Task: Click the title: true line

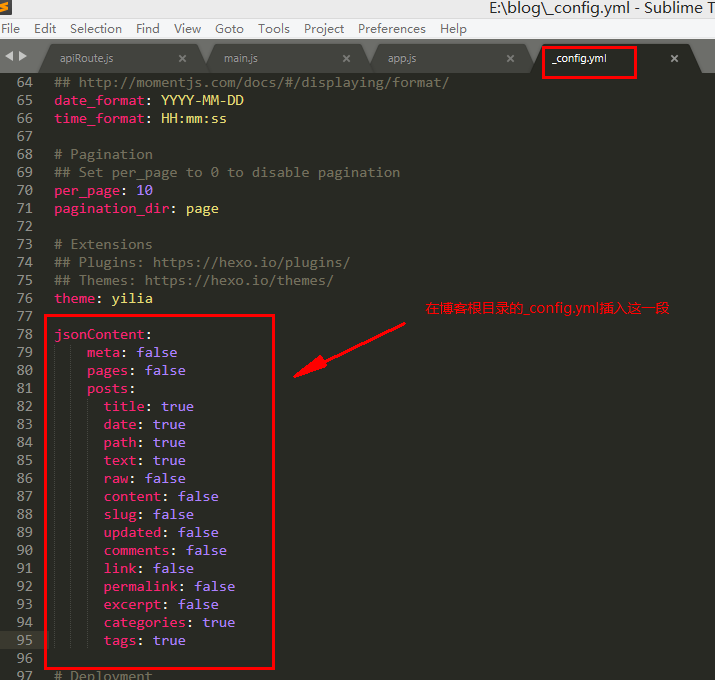Action: click(149, 406)
